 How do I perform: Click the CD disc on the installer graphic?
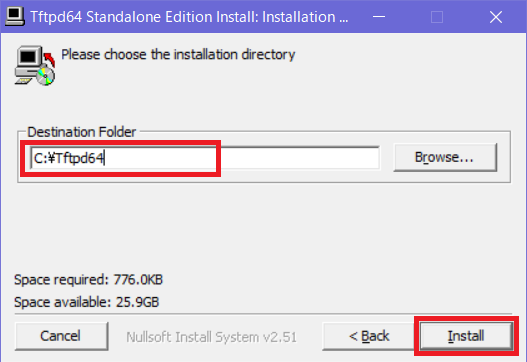(x=46, y=76)
